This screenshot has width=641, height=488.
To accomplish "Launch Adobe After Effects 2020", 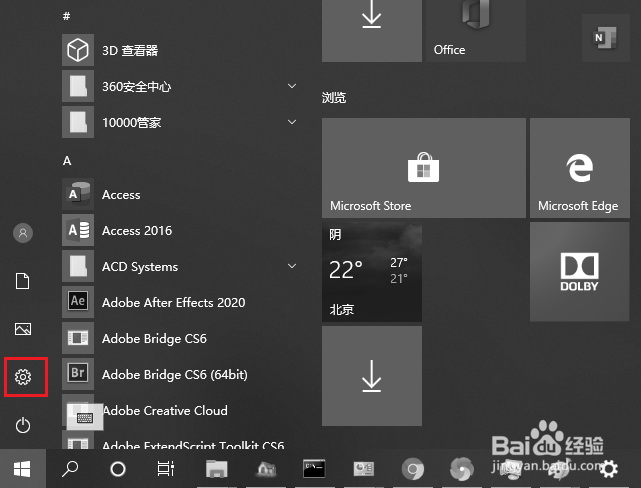I will point(180,302).
